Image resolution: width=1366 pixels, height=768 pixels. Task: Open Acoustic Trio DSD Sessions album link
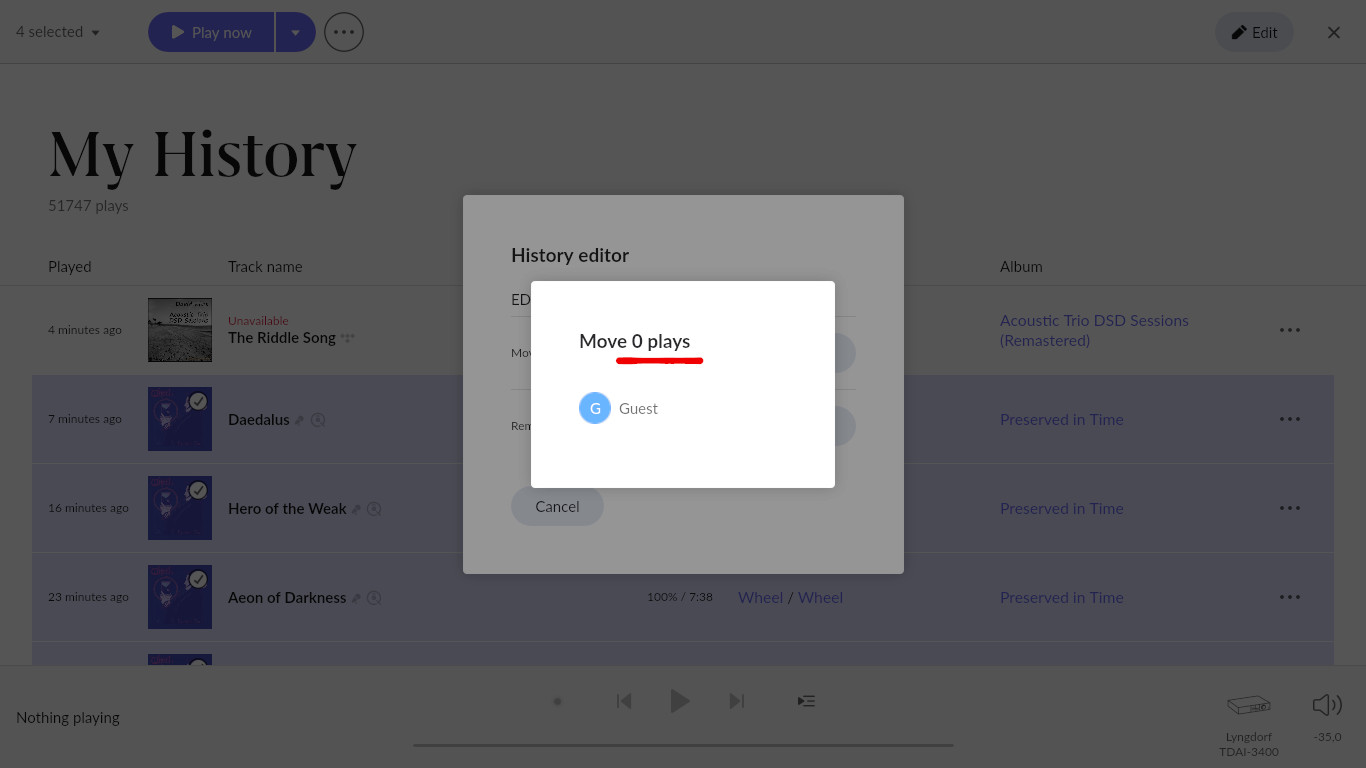click(1094, 330)
